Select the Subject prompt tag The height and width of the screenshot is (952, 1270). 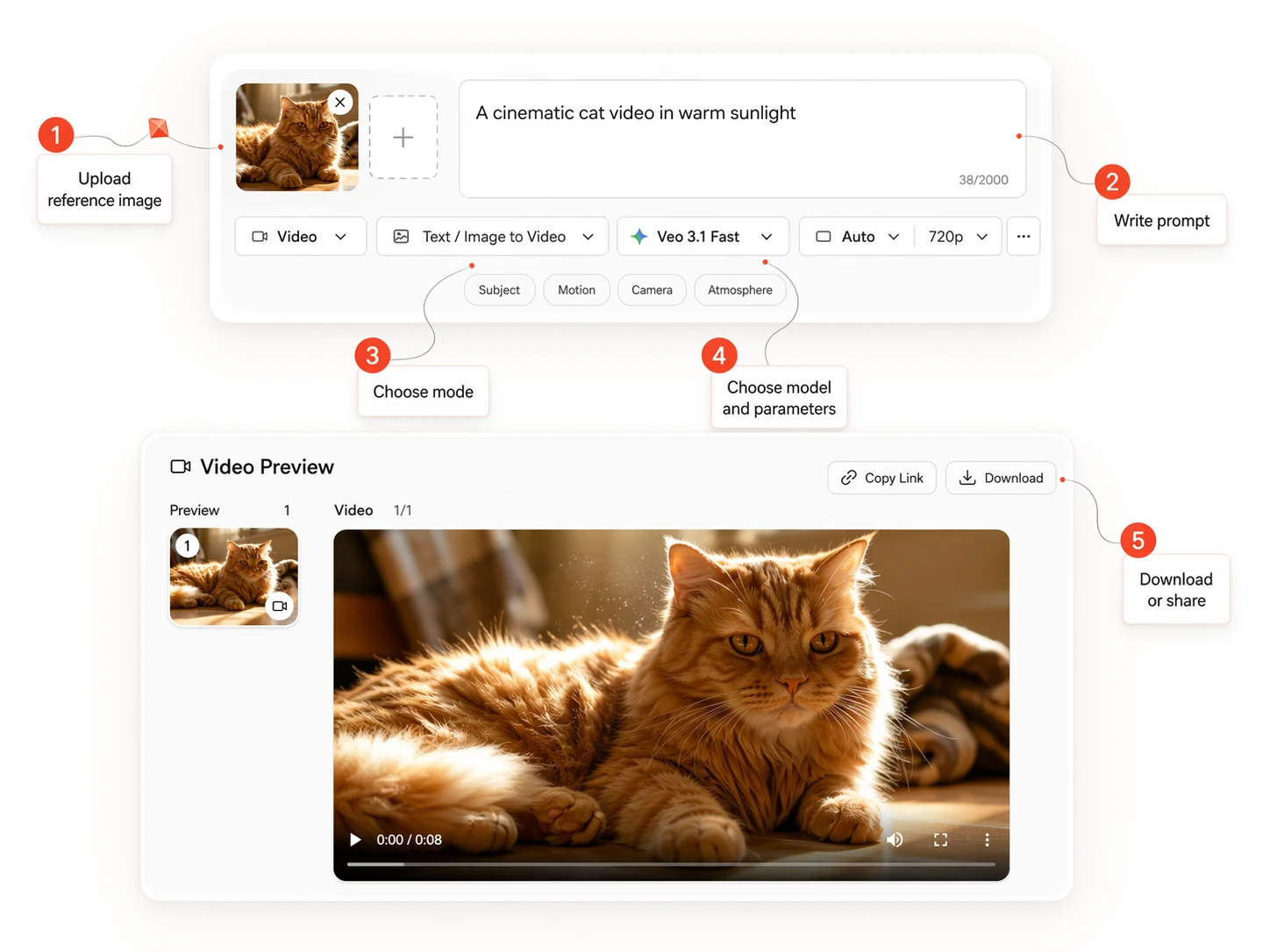[x=499, y=290]
